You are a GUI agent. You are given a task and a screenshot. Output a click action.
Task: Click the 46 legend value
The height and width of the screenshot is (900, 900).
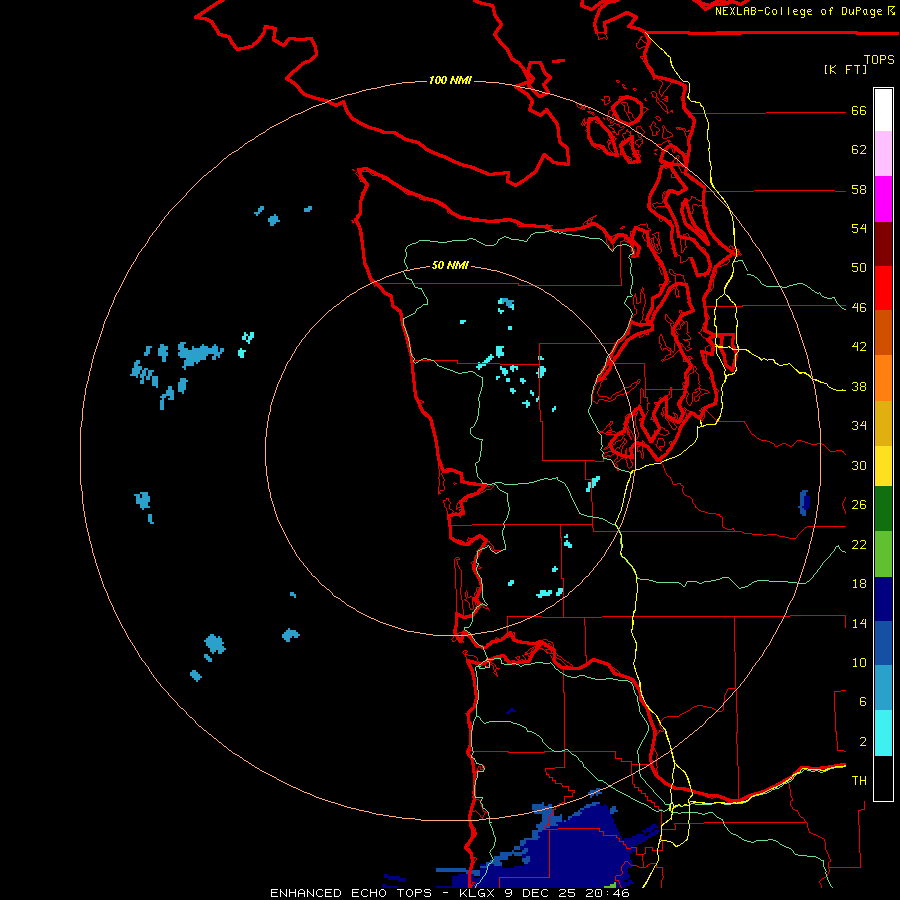click(x=859, y=308)
